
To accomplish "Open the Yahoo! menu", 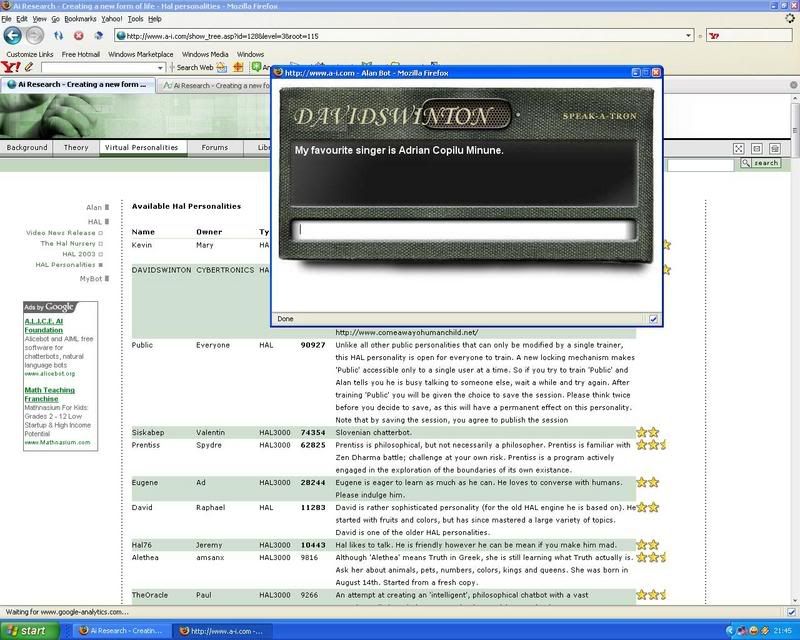I will (111, 19).
